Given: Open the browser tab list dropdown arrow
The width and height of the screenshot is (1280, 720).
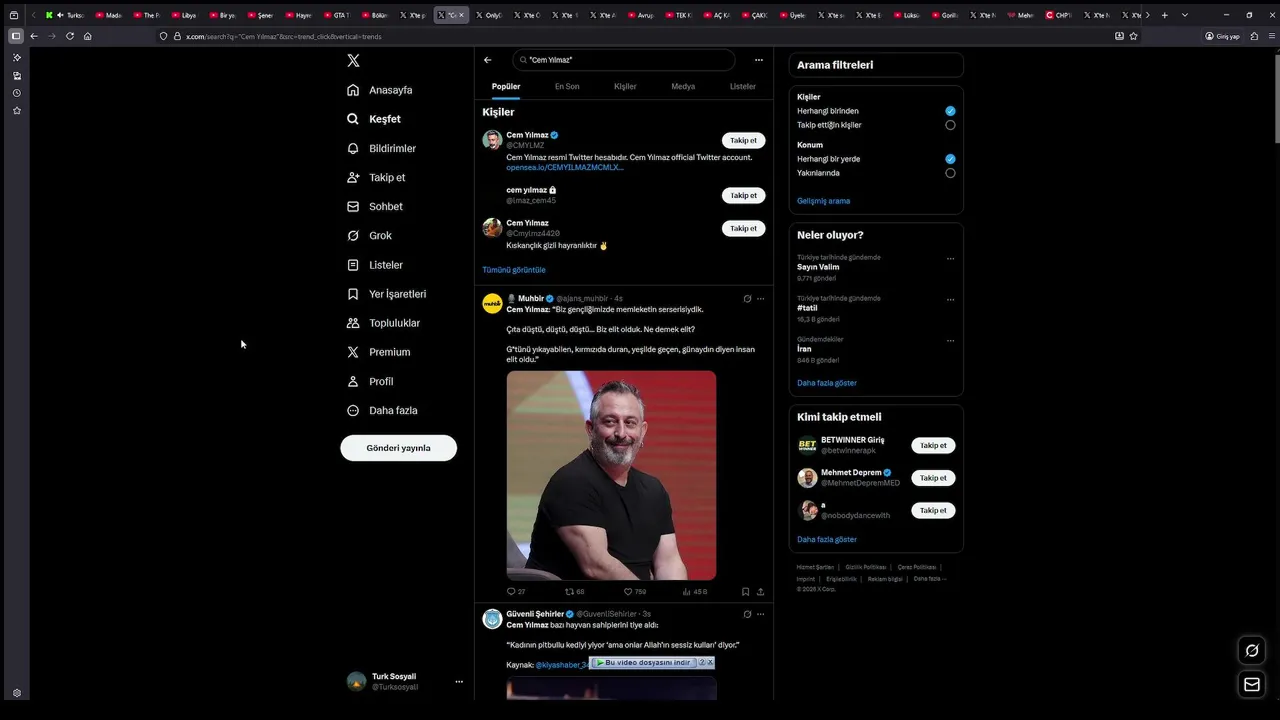Looking at the screenshot, I should coord(1185,15).
